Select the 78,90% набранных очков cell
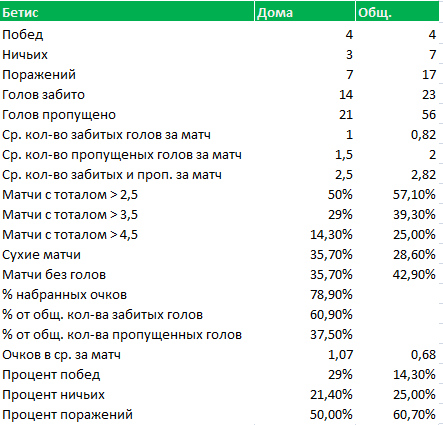 [x=305, y=294]
